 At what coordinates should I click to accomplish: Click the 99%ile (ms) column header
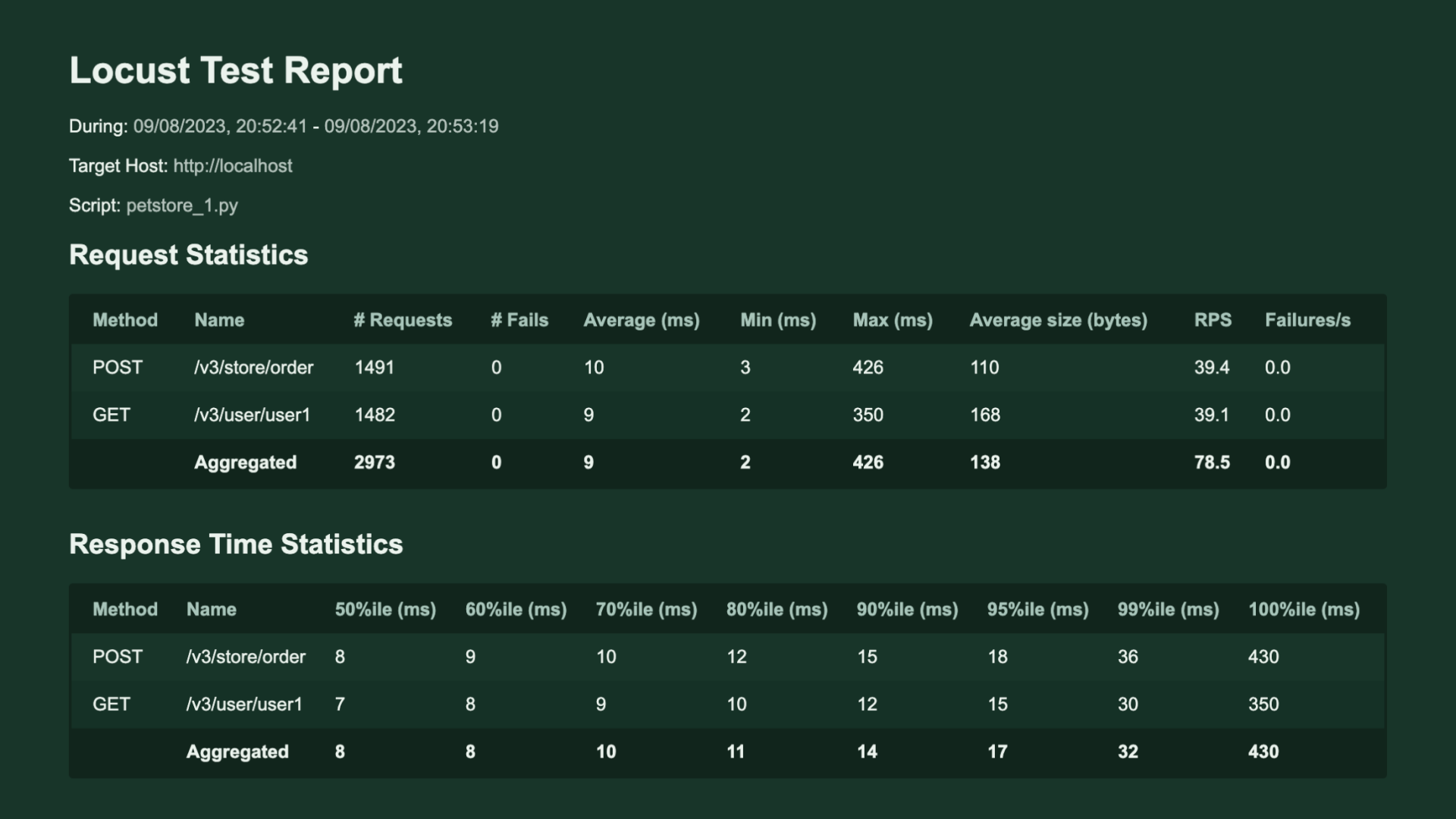tap(1168, 610)
